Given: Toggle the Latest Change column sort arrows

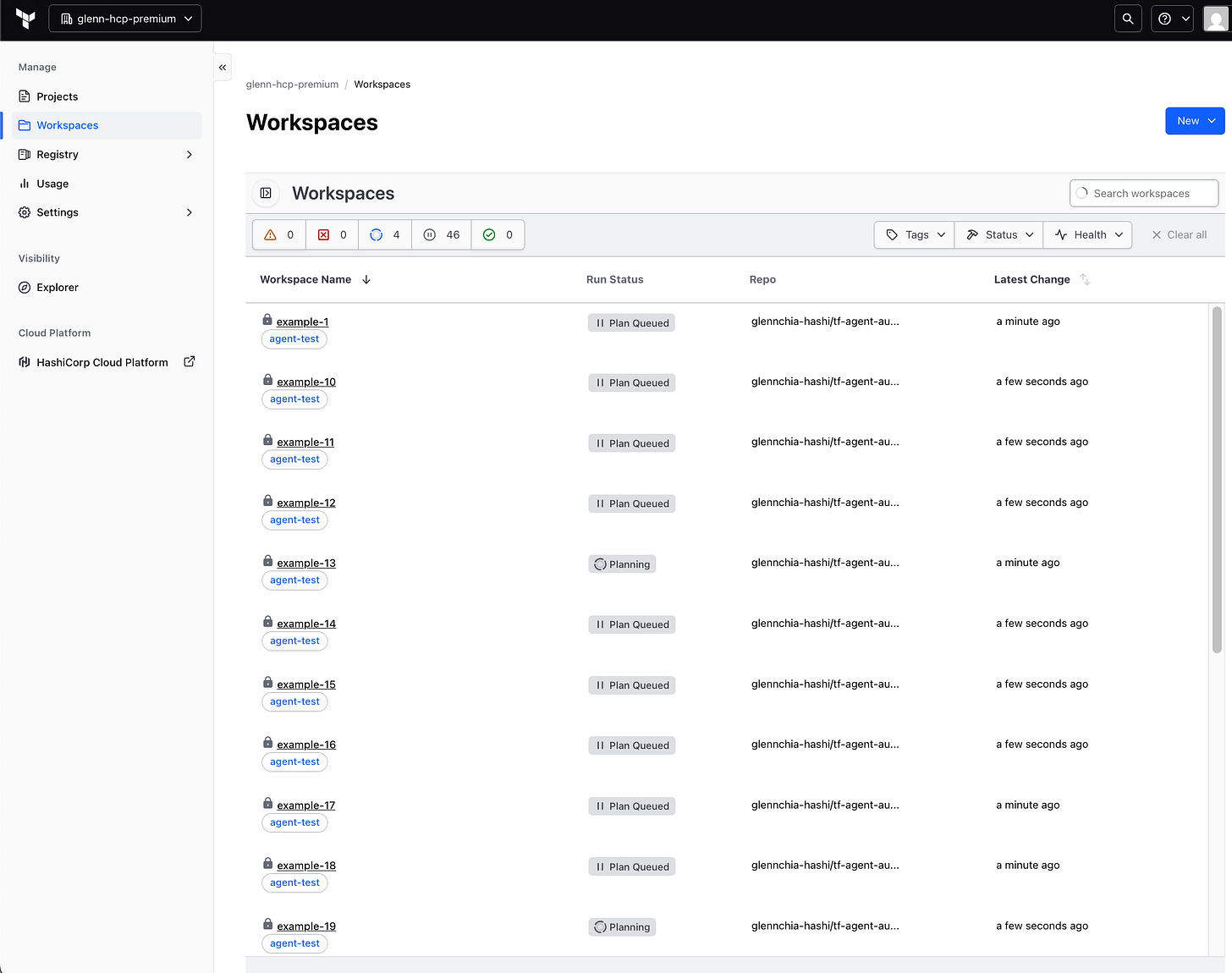Looking at the screenshot, I should point(1086,279).
